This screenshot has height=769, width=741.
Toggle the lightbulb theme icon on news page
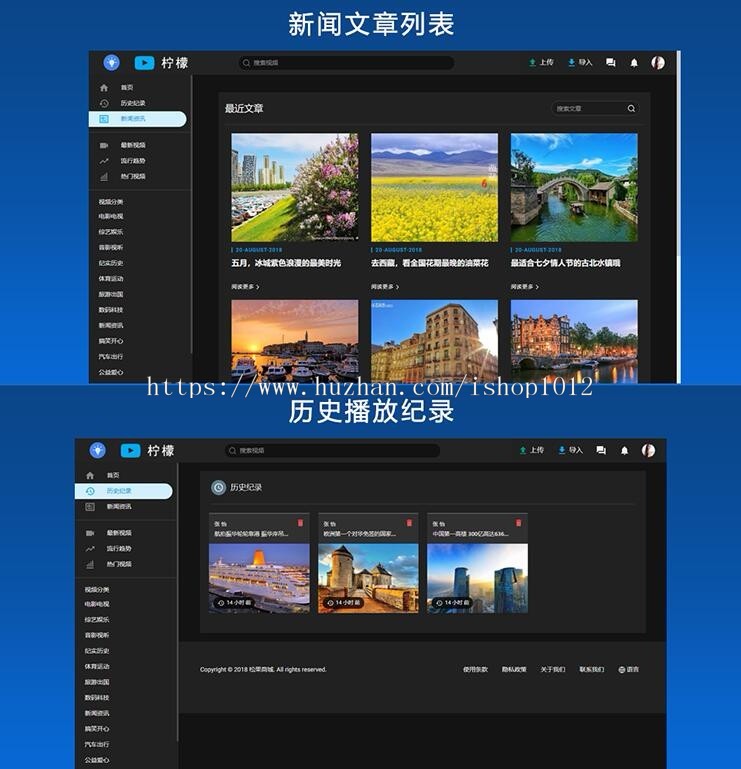click(111, 62)
